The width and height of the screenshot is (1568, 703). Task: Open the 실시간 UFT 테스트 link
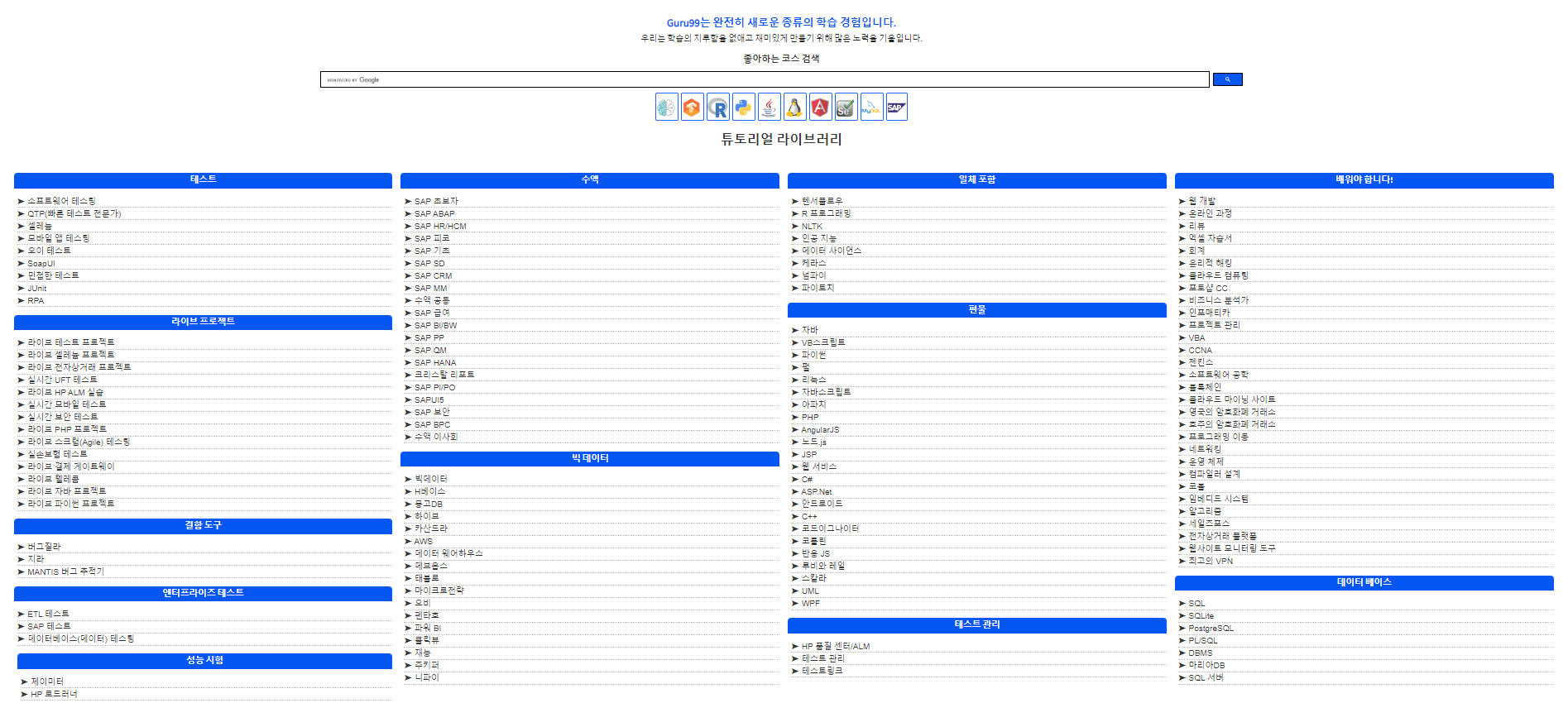62,380
